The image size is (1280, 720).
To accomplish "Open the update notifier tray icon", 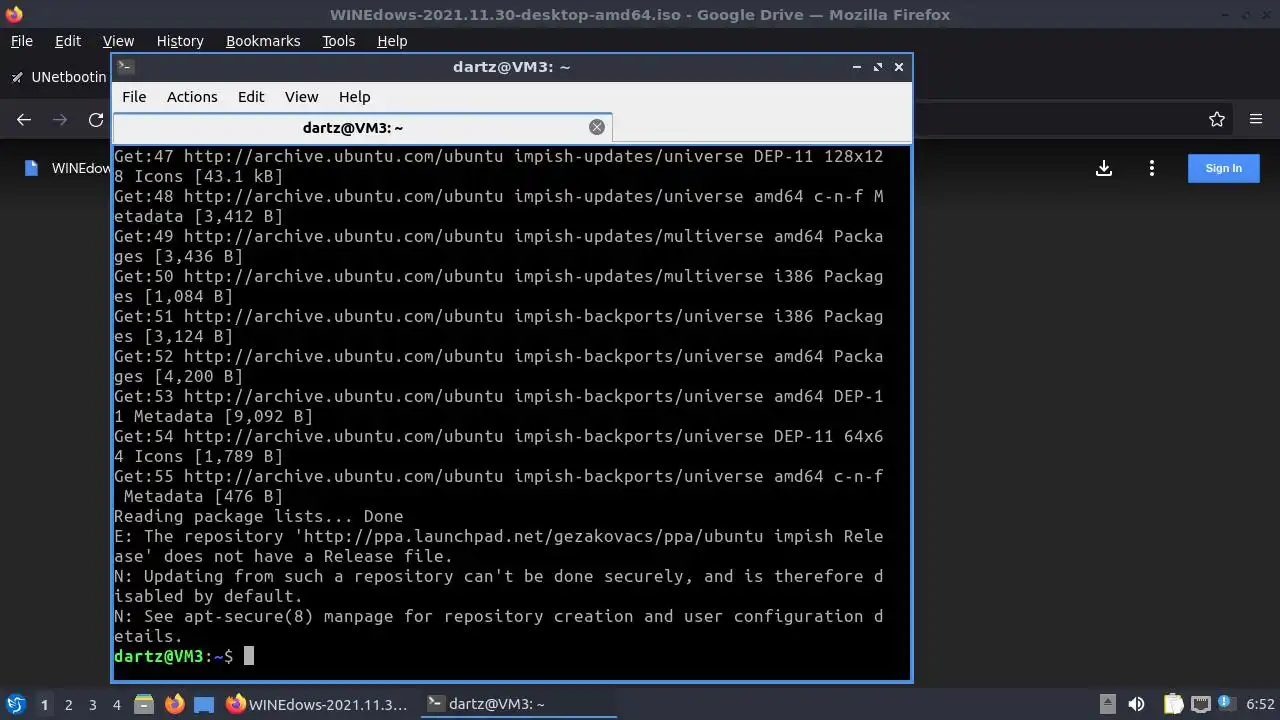I will point(1227,704).
